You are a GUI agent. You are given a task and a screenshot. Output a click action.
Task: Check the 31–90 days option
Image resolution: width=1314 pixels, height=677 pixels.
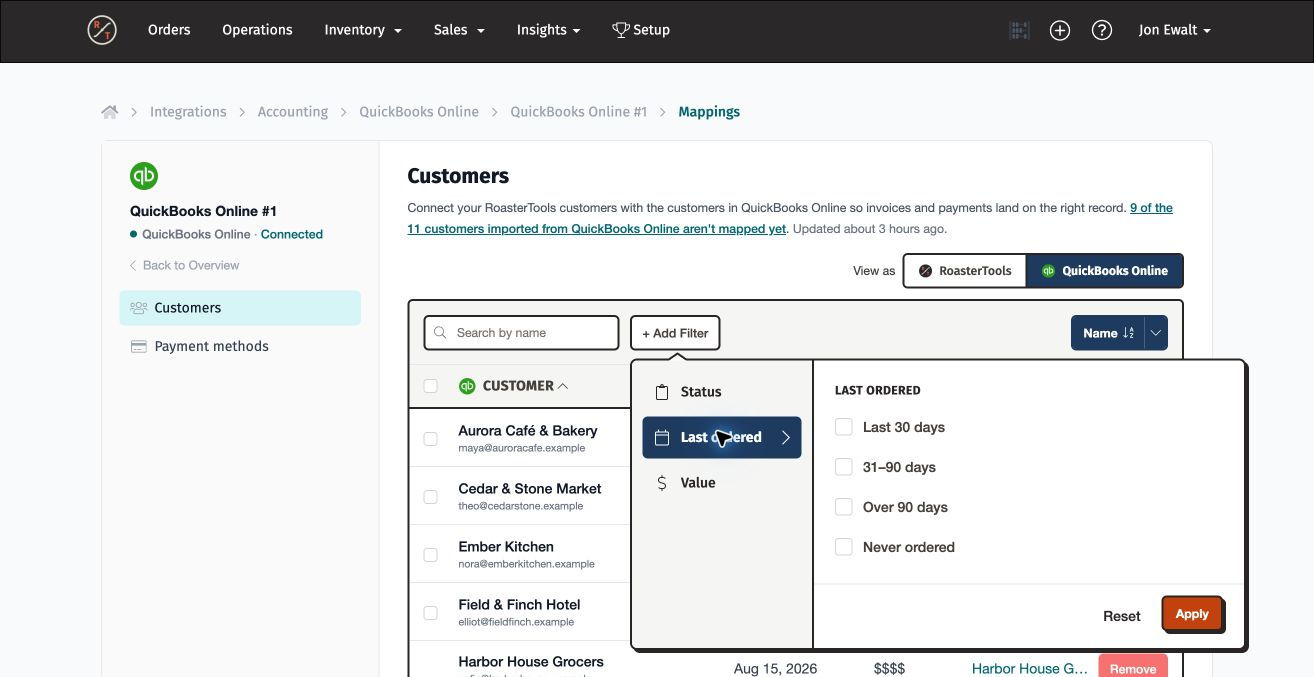(x=844, y=467)
